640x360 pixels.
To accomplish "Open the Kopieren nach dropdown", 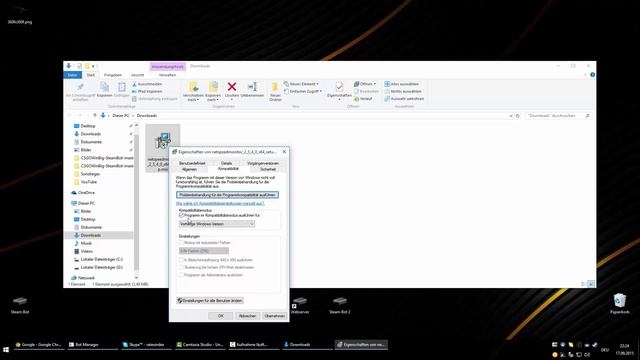I will tap(213, 98).
